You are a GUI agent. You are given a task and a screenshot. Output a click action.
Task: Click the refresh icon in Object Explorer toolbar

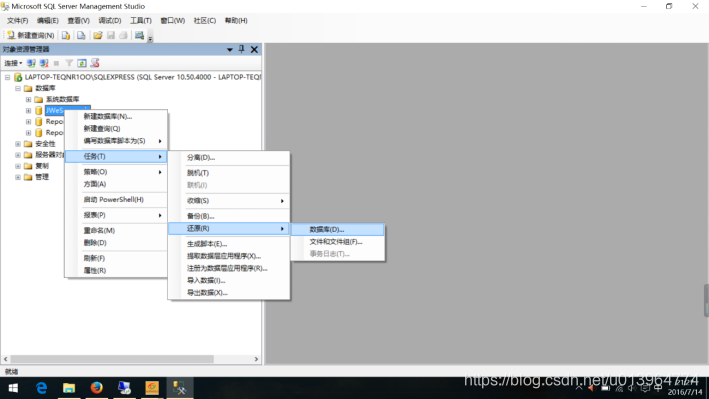[82, 63]
